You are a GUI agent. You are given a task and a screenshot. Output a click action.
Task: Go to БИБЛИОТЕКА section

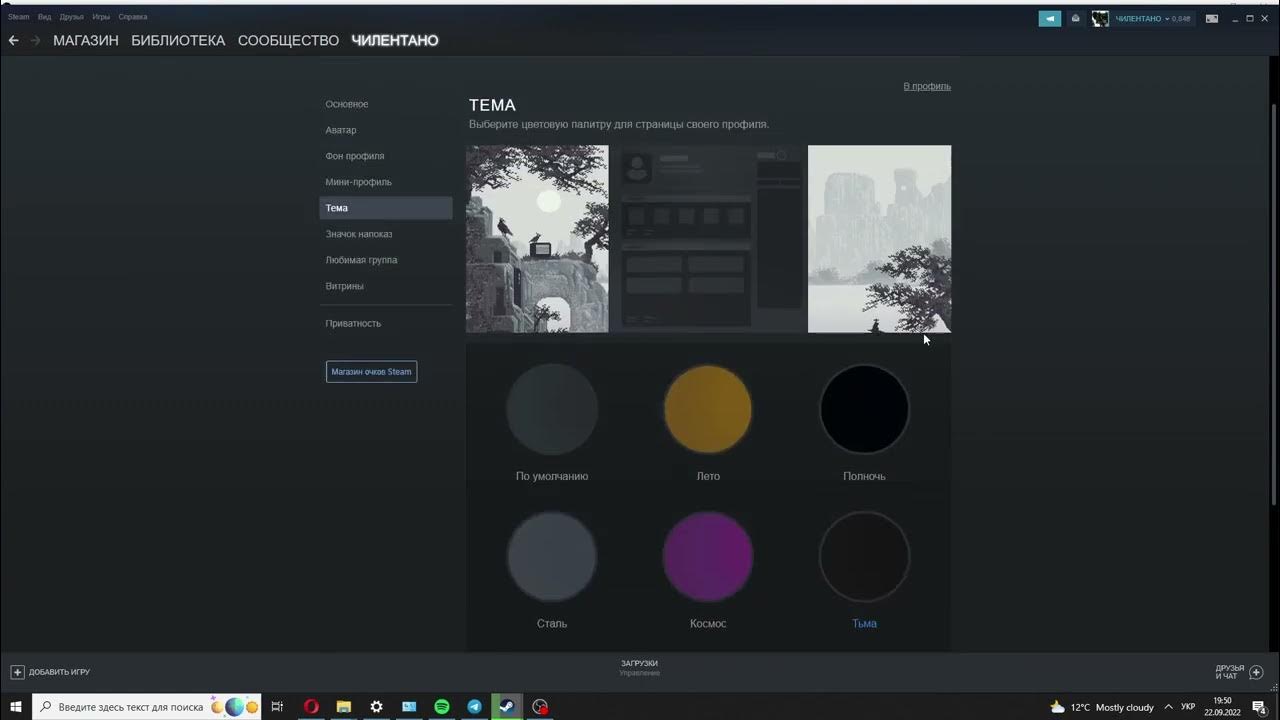click(178, 41)
